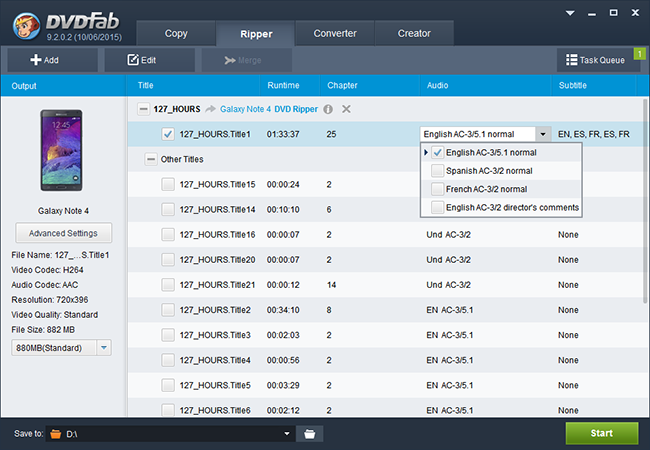
Task: Check the 127_HOURS.Title2 checkbox
Action: click(168, 310)
